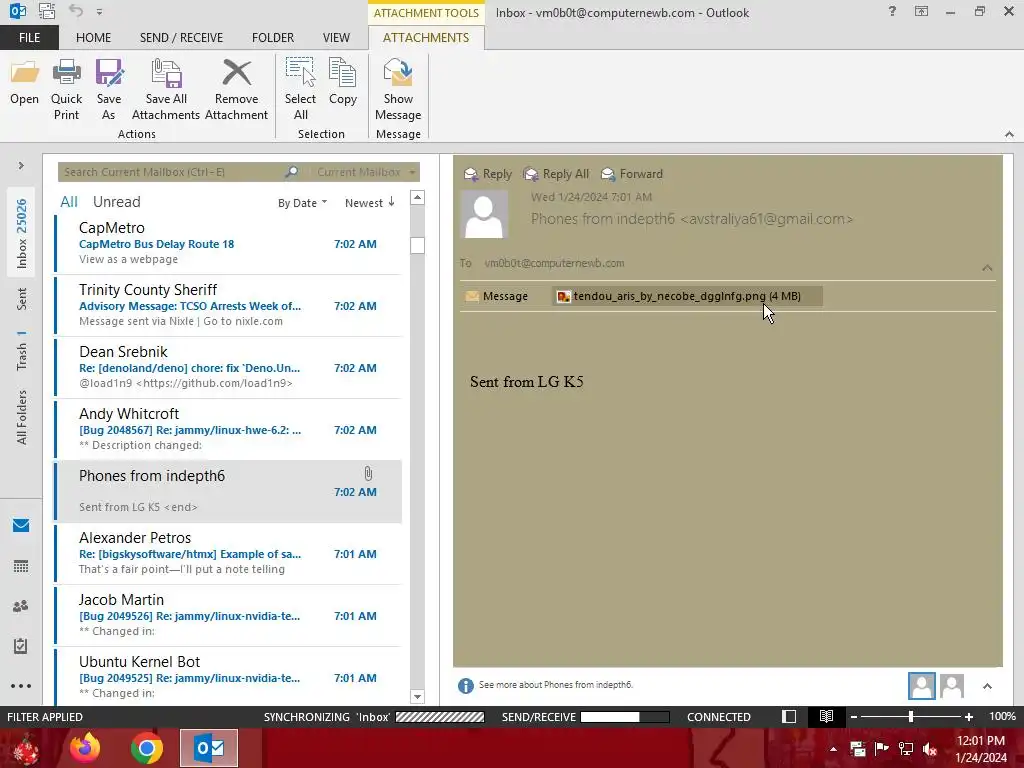The image size is (1024, 768).
Task: Open Mail view from the navigation bar
Action: (21, 526)
